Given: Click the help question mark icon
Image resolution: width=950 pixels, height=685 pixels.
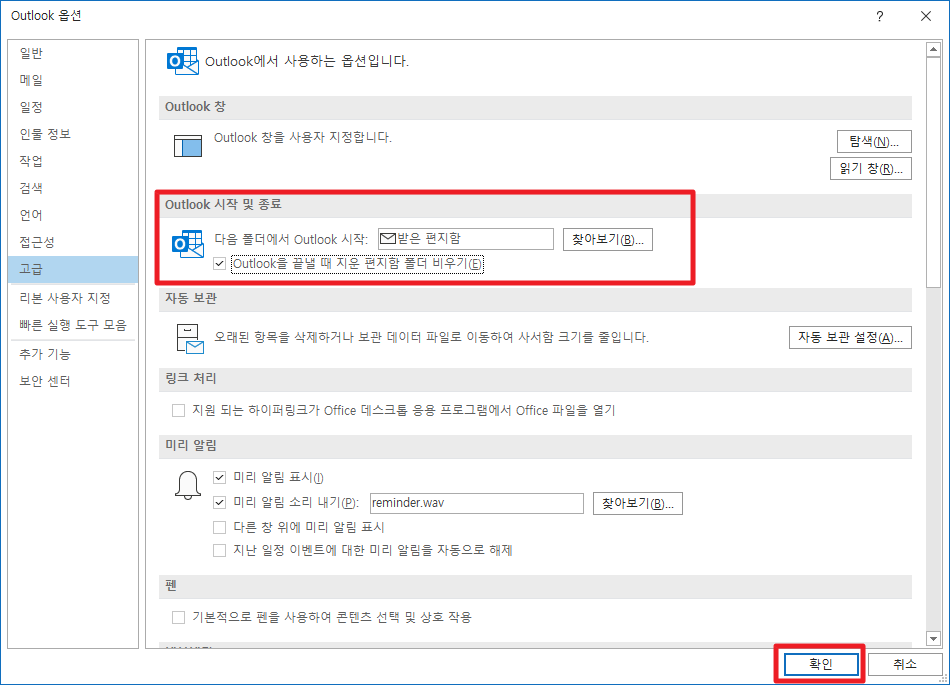Looking at the screenshot, I should 880,16.
